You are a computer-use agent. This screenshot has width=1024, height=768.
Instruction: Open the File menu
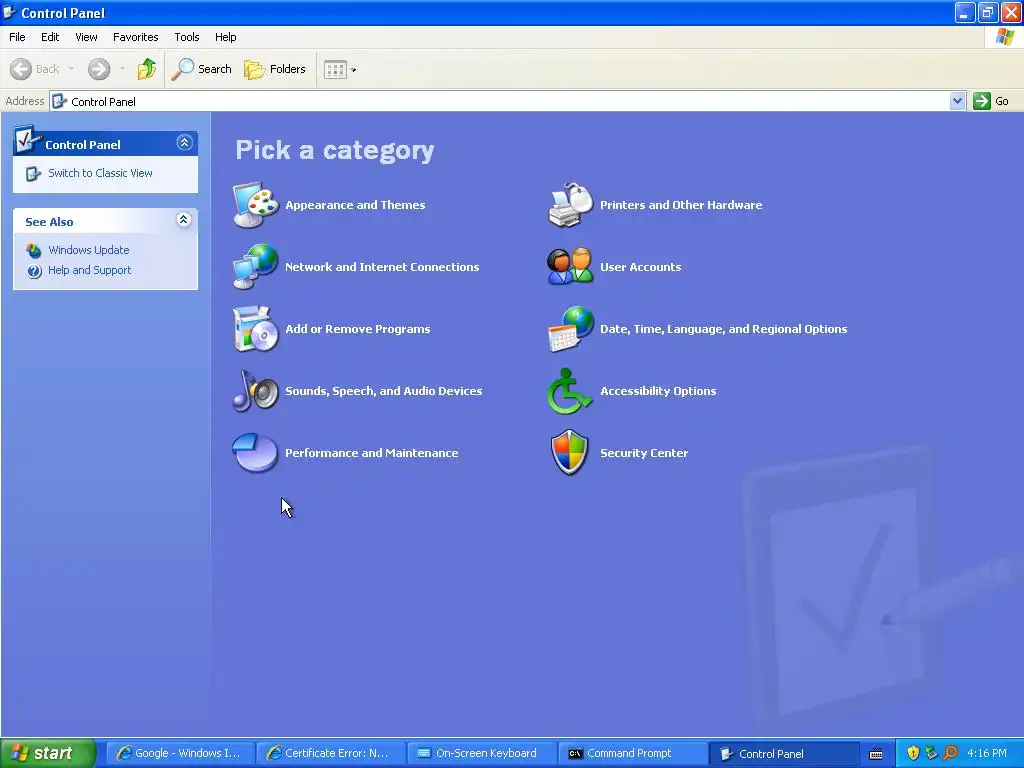coord(17,37)
